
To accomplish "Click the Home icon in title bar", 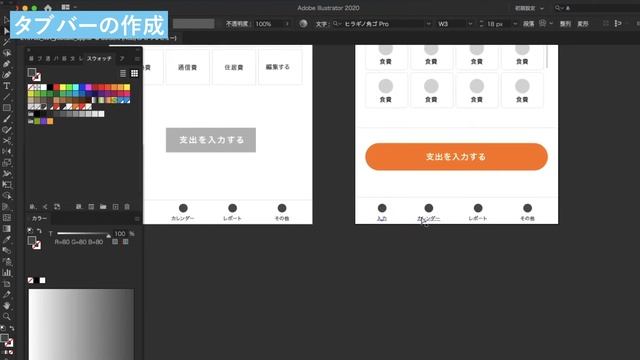I will 48,8.
